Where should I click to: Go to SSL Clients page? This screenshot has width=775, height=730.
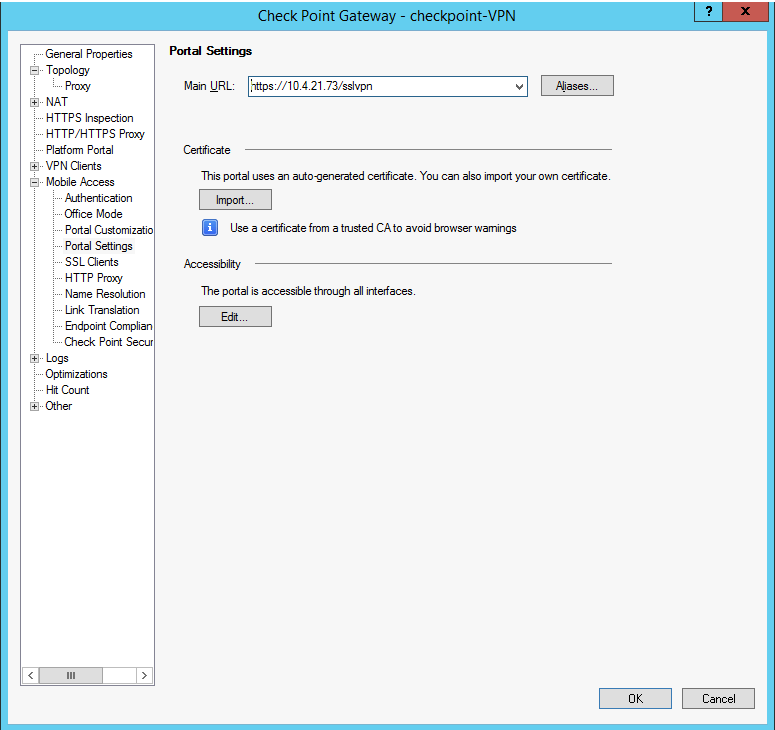(91, 262)
